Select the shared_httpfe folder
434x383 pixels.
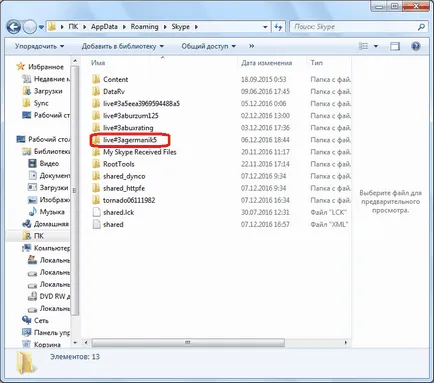point(124,188)
